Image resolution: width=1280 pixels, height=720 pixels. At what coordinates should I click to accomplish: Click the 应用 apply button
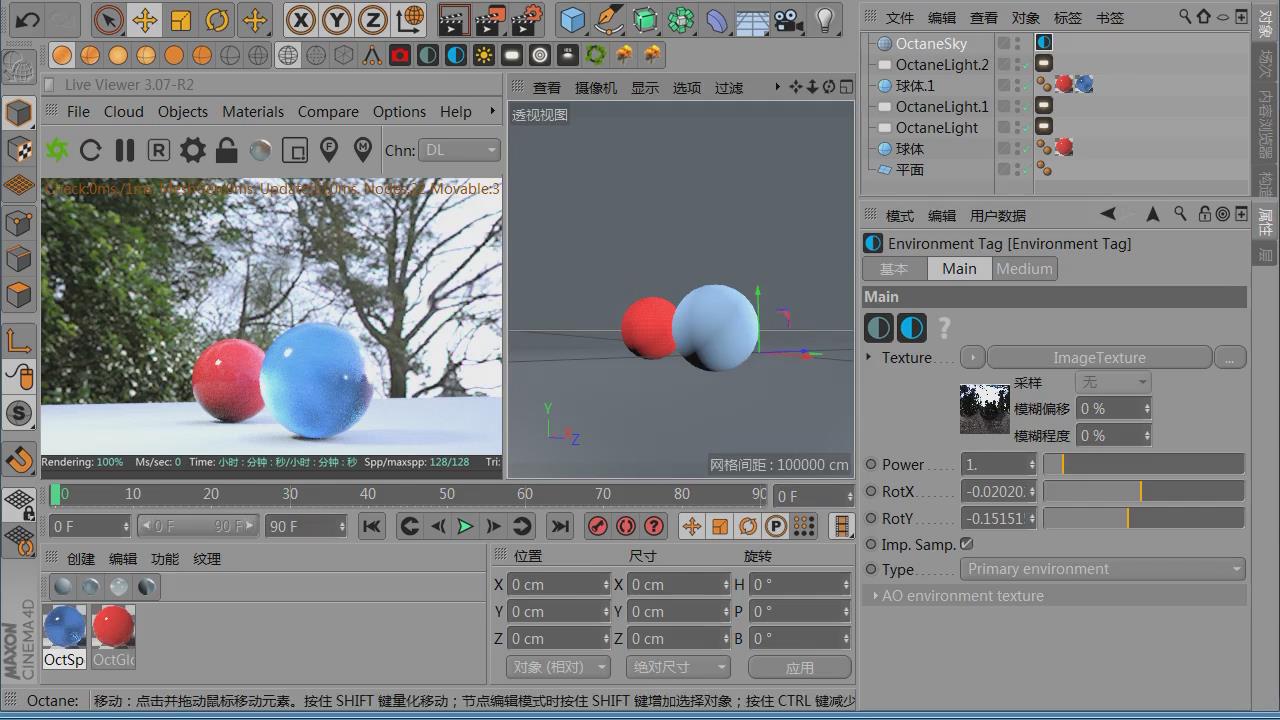coord(800,667)
